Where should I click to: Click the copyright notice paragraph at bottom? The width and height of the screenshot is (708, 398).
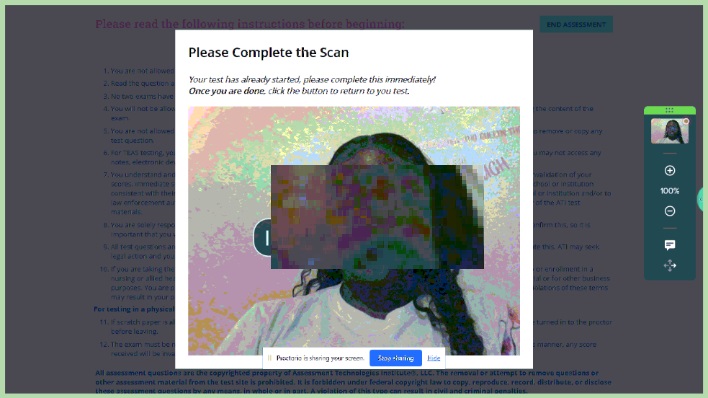point(353,382)
